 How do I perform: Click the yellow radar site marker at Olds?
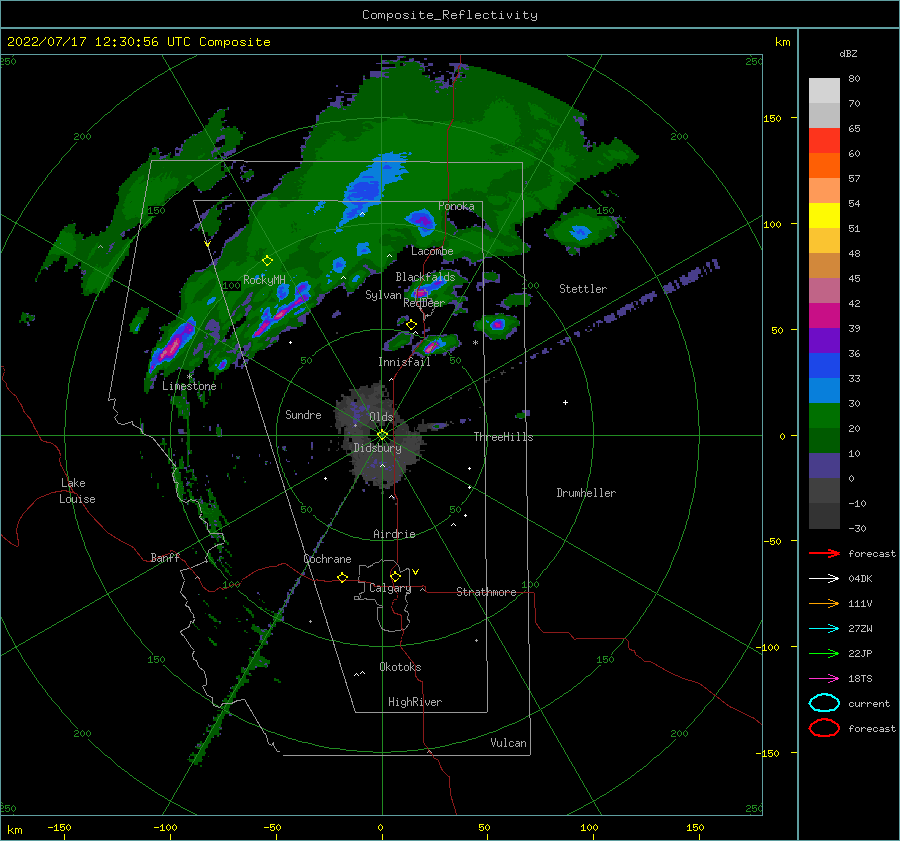(x=382, y=435)
